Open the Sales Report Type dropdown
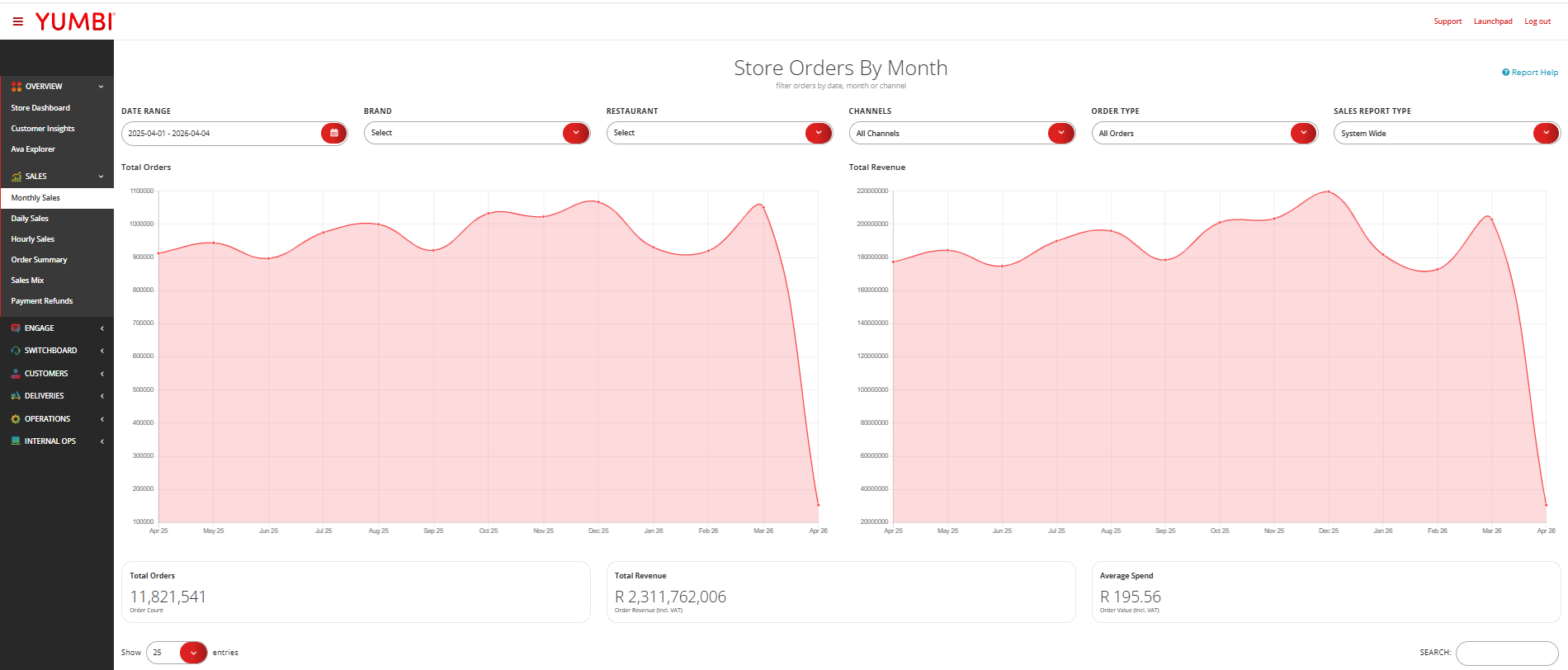The width and height of the screenshot is (1568, 670). (x=1447, y=133)
